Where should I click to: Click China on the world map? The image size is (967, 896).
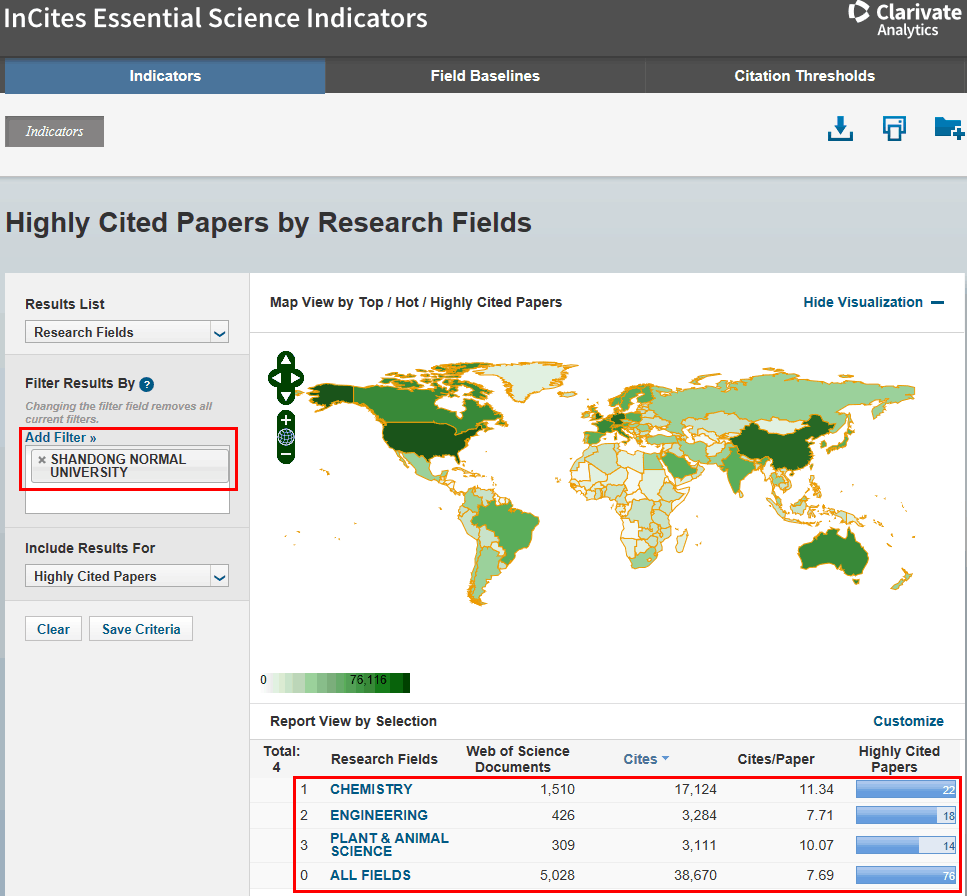[778, 445]
